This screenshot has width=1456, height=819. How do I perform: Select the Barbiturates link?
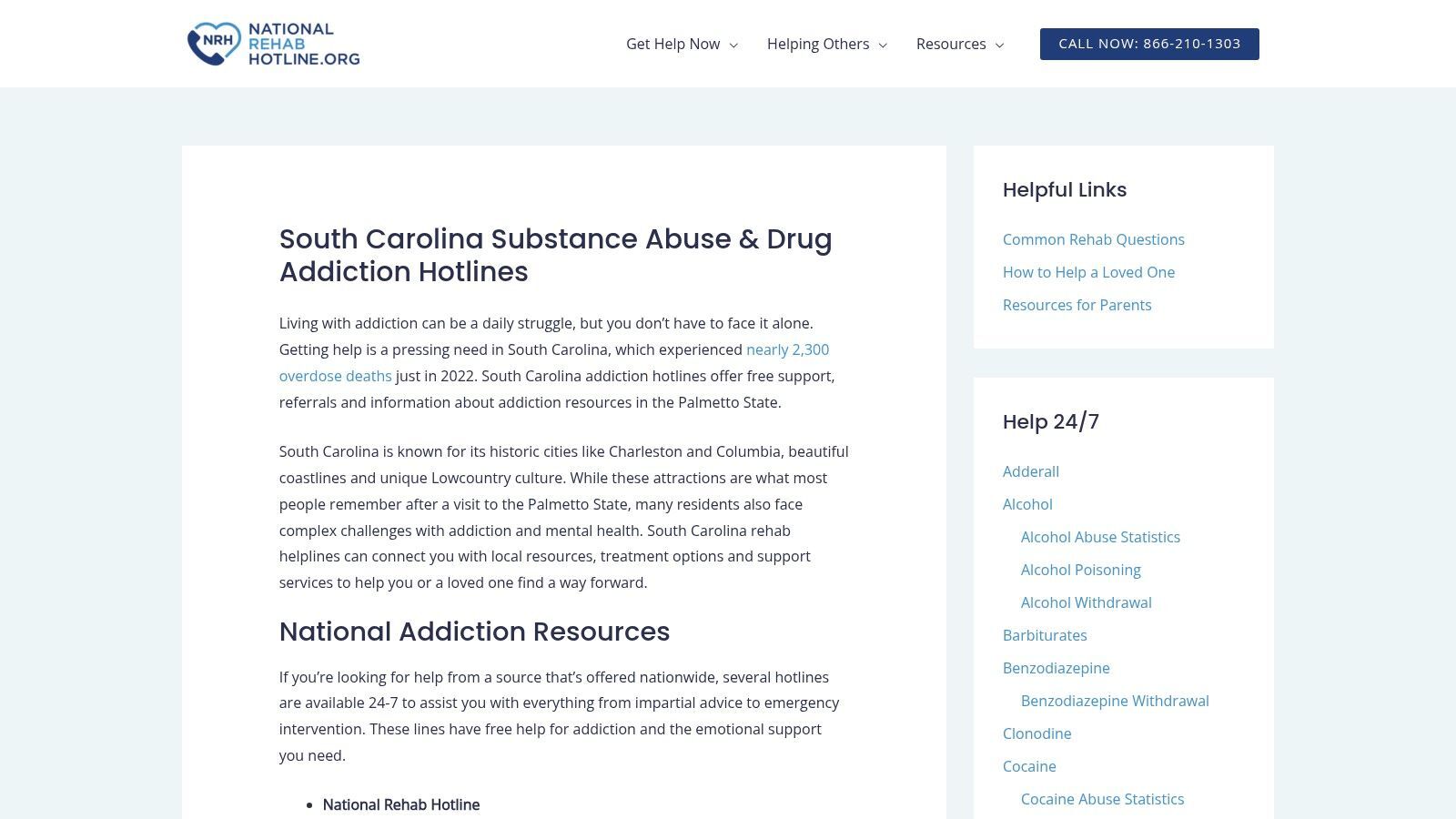pyautogui.click(x=1045, y=635)
